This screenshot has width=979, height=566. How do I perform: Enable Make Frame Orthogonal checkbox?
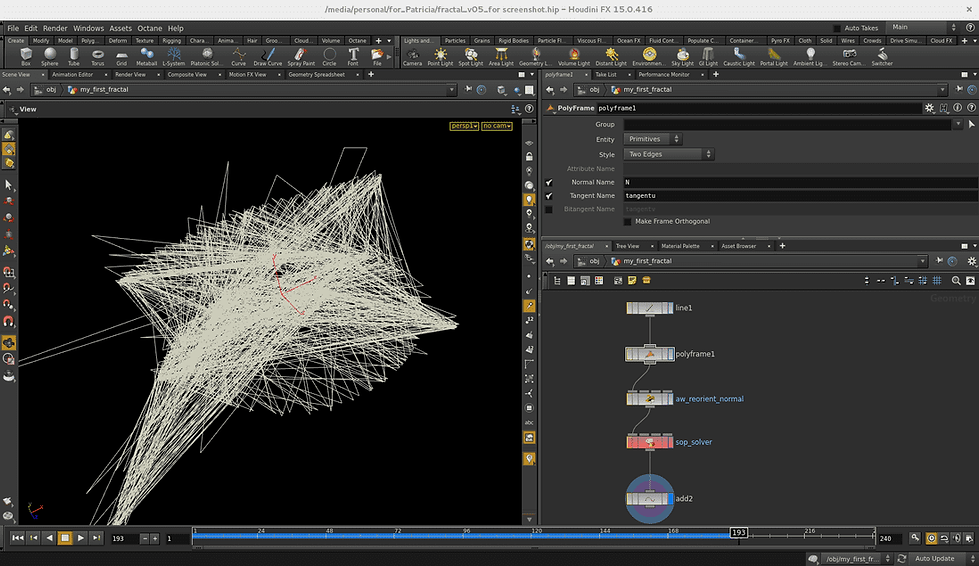(x=627, y=222)
